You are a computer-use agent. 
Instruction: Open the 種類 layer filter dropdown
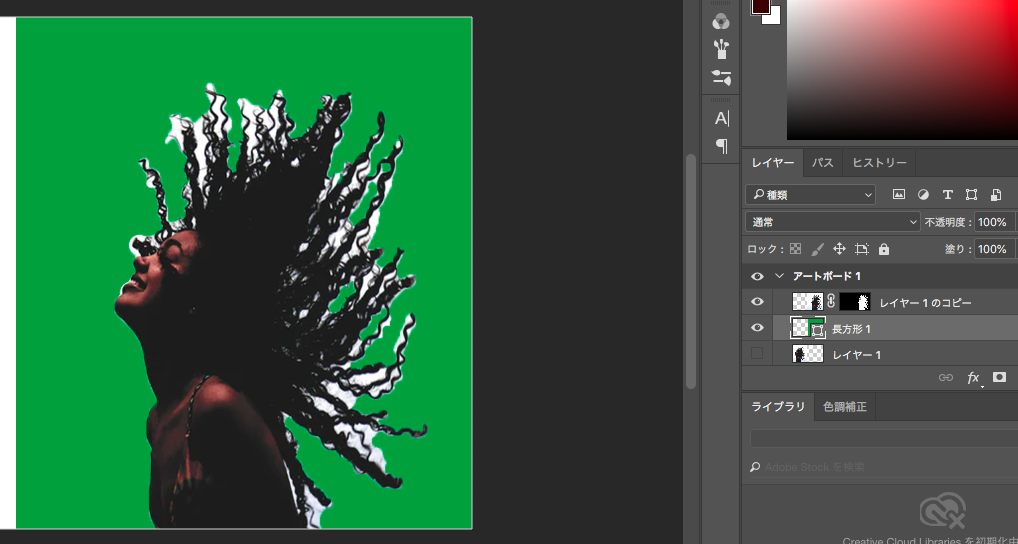(811, 195)
